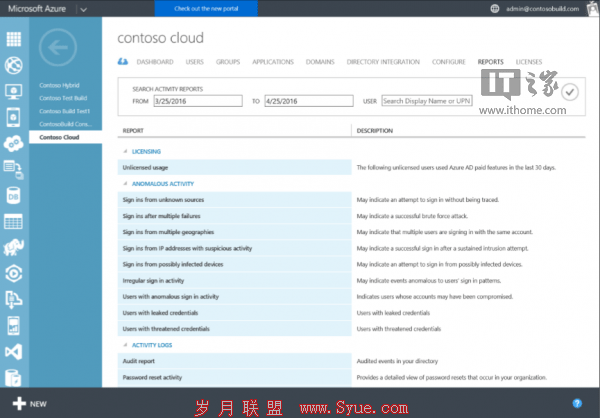Click the admin account avatar
Screen dimensions: 600x418
pos(593,8)
